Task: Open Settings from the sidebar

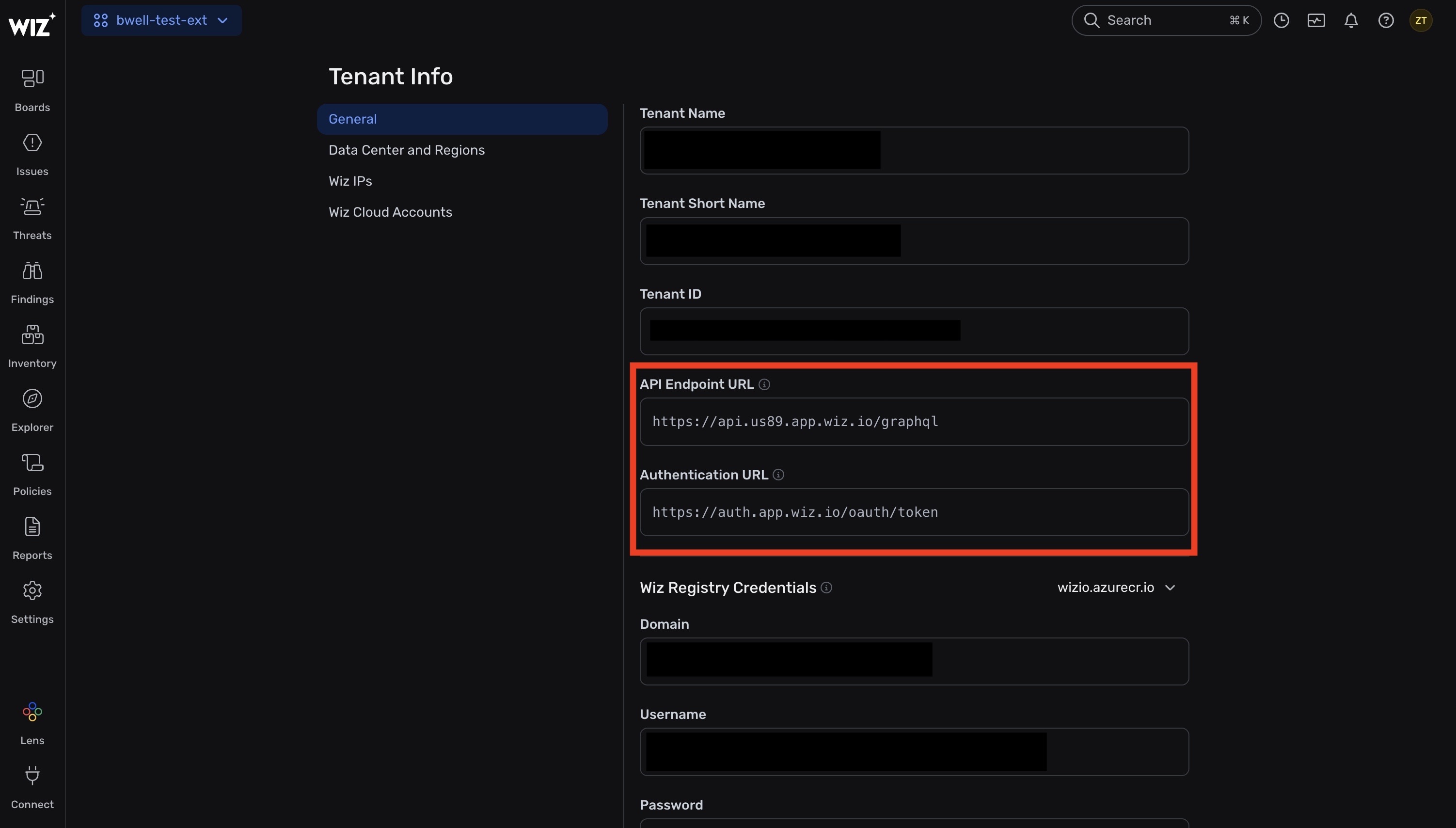Action: [x=32, y=602]
